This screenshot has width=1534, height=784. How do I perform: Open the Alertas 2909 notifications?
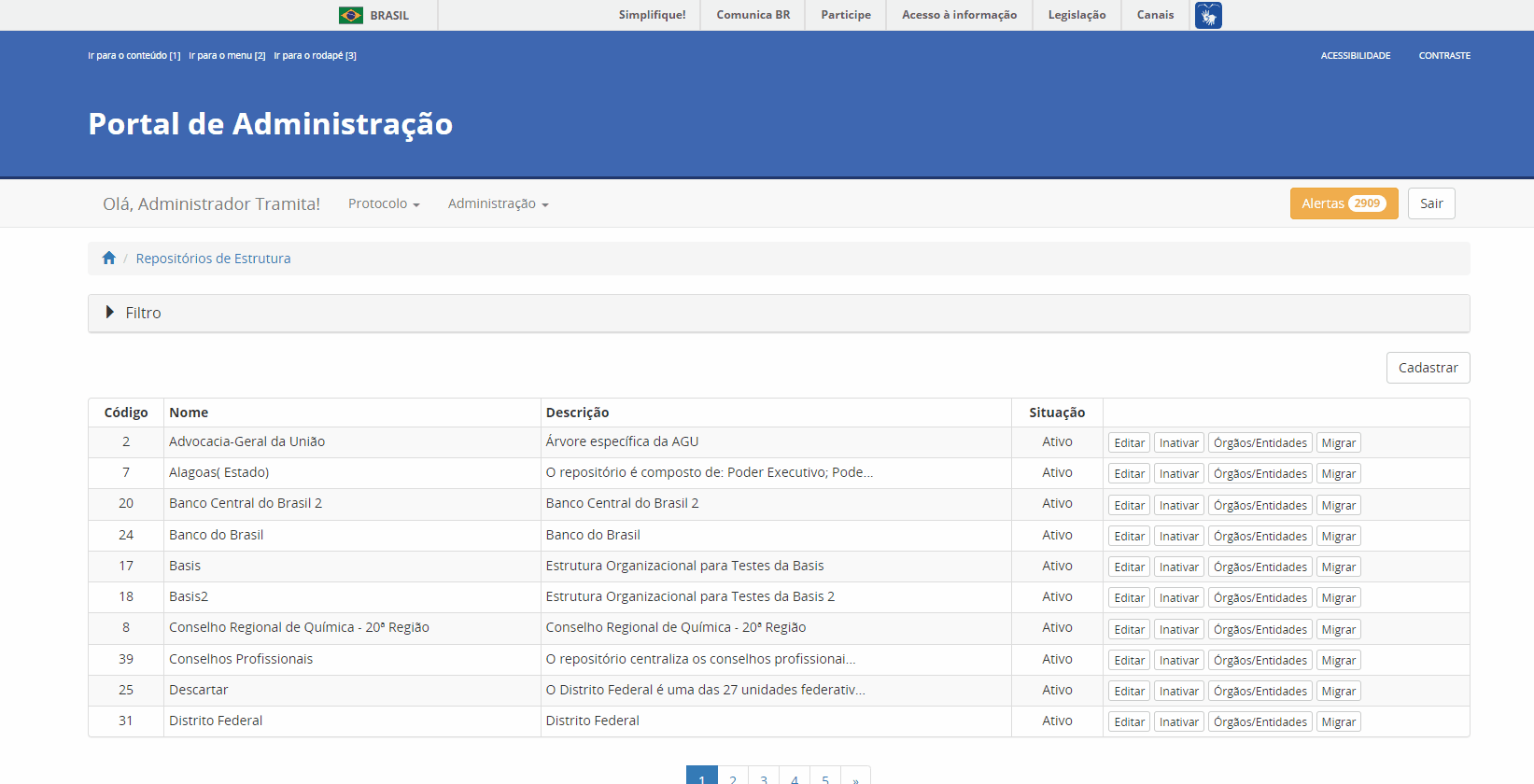pyautogui.click(x=1344, y=203)
